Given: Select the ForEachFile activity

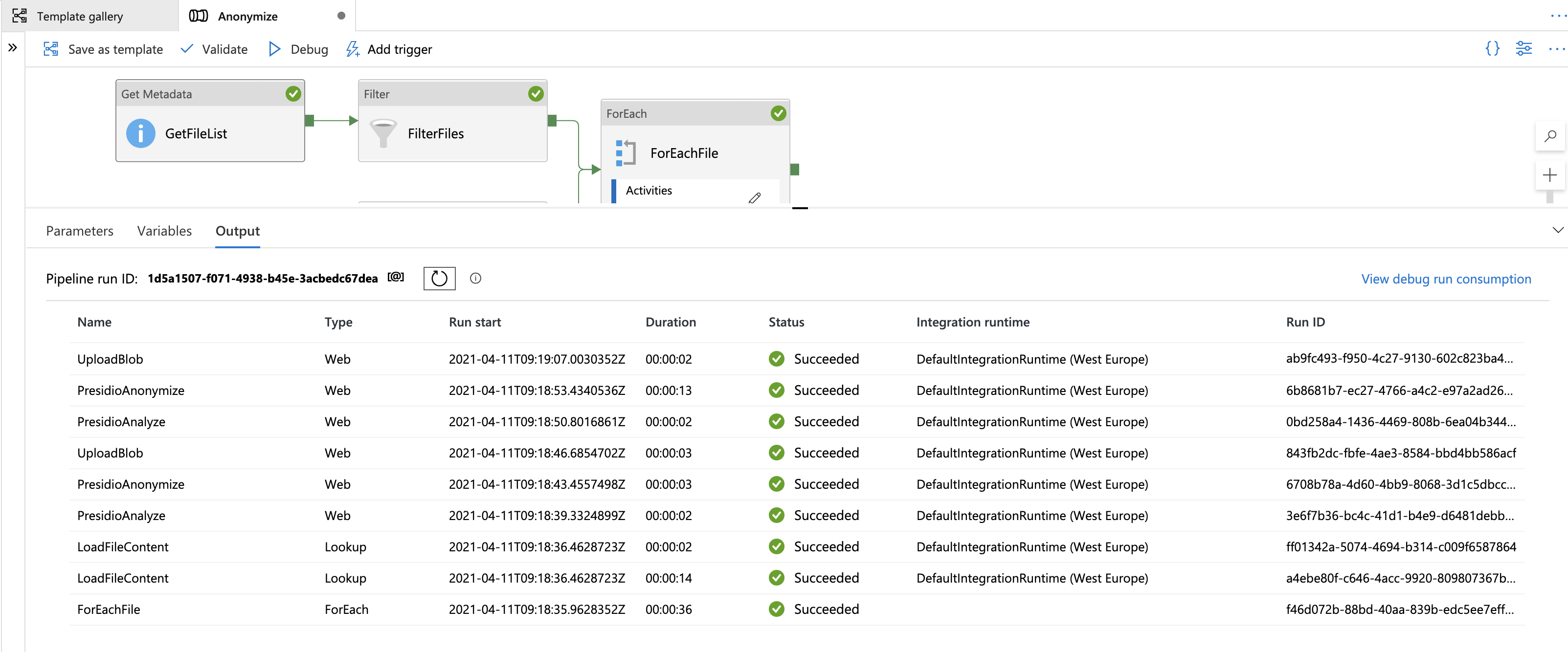Looking at the screenshot, I should (x=695, y=152).
